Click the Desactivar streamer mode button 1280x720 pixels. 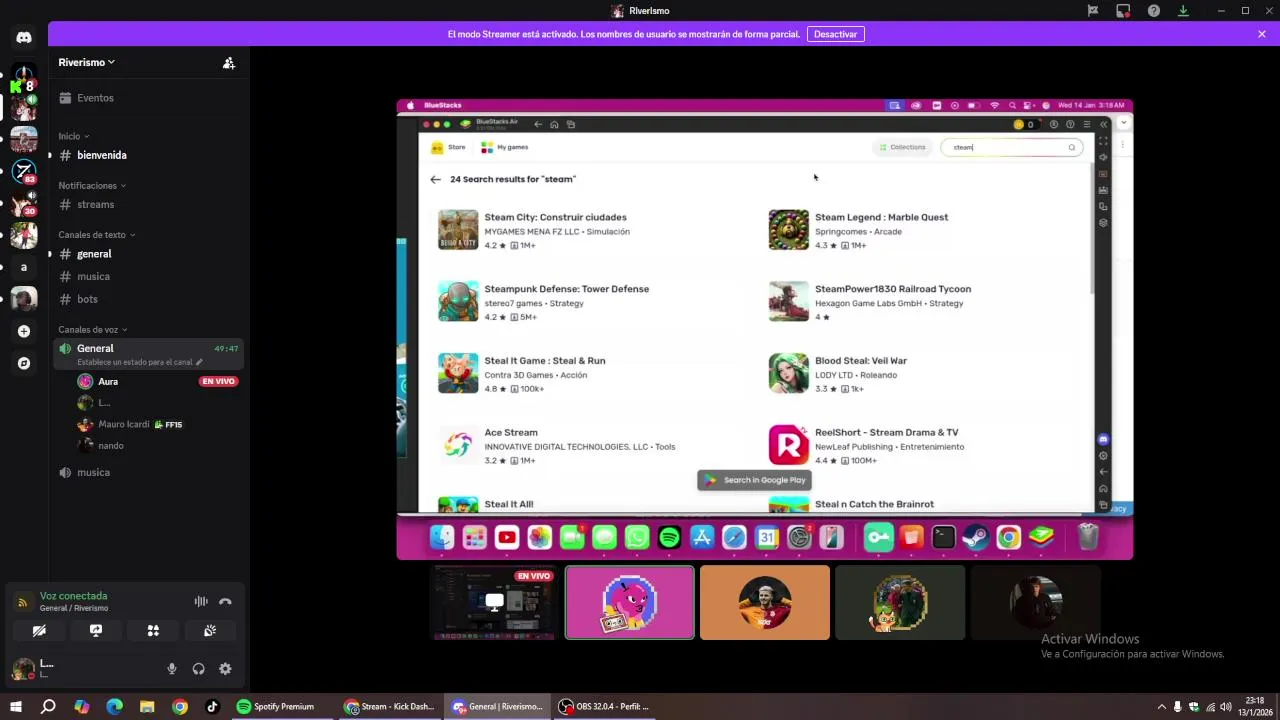[x=835, y=34]
